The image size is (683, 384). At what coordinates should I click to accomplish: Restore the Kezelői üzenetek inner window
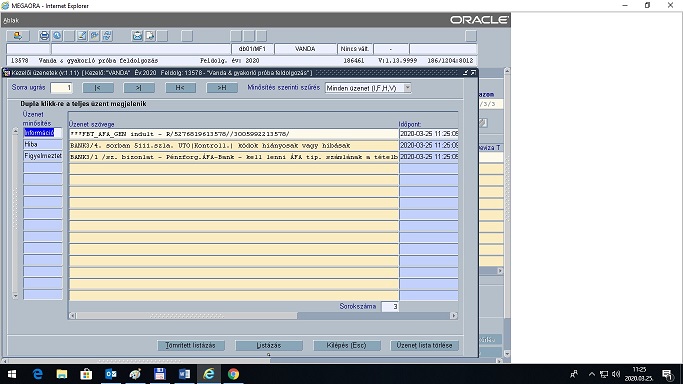click(x=466, y=73)
